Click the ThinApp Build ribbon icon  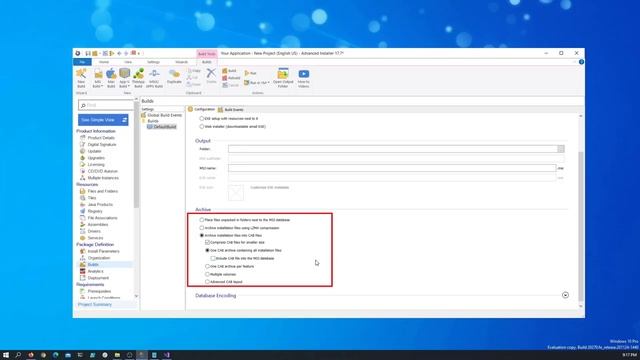[x=138, y=78]
